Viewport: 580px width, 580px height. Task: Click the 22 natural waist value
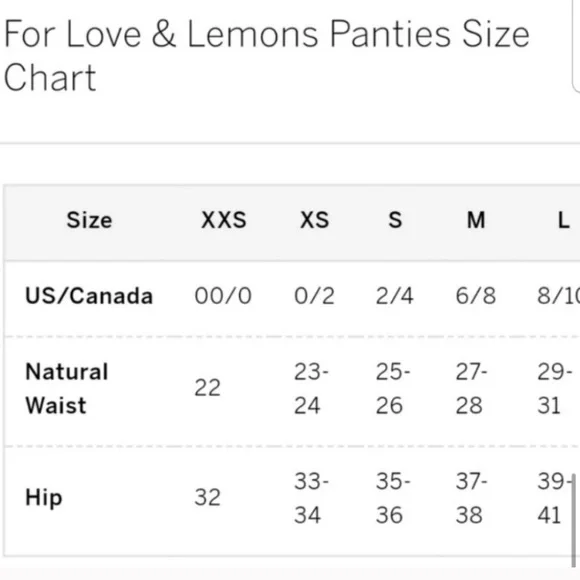tap(207, 388)
